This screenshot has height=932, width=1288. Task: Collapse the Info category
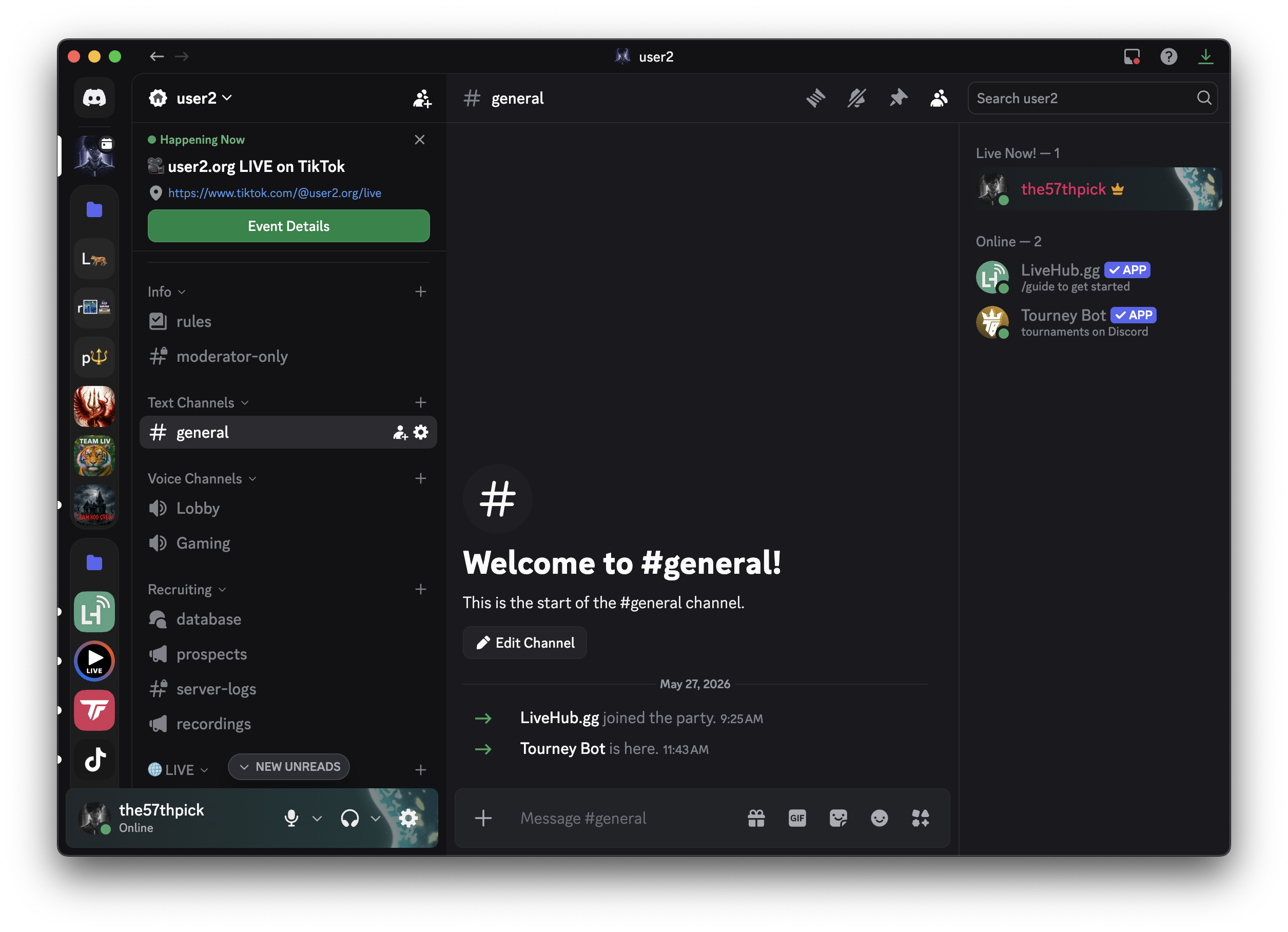[166, 292]
